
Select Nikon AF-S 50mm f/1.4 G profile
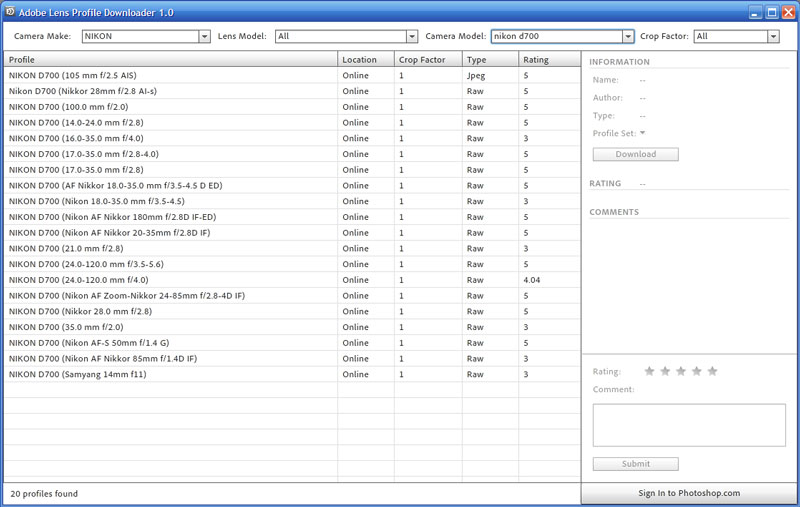coord(292,343)
